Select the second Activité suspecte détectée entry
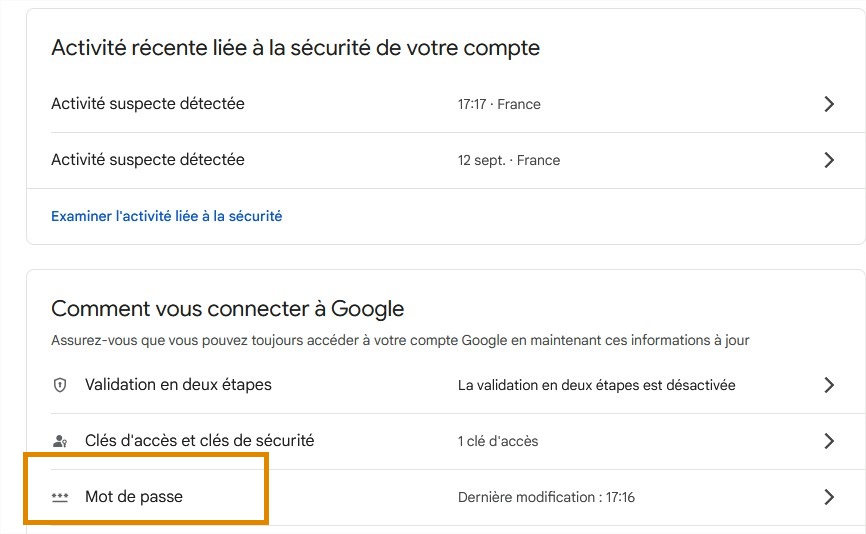Viewport: 866px width, 534px height. 148,160
